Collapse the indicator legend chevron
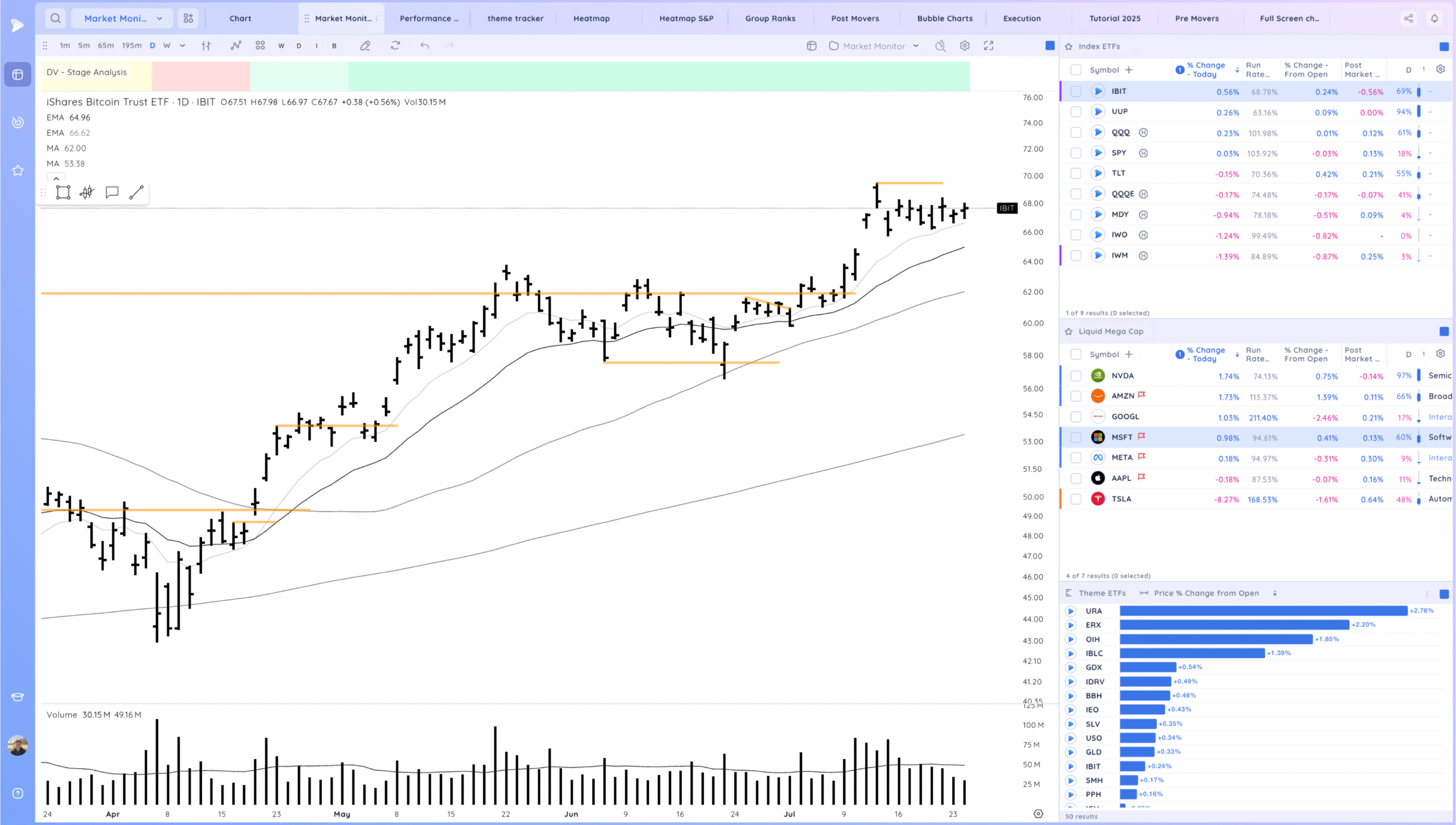 tap(56, 179)
